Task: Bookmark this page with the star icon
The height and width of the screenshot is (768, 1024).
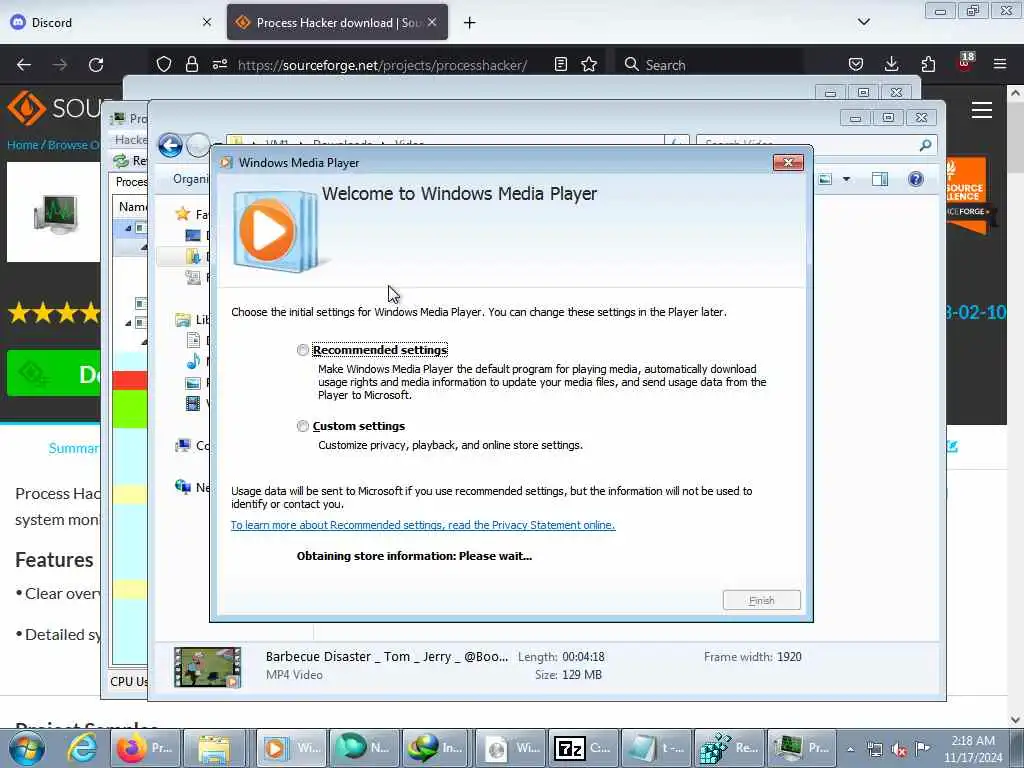Action: coord(589,64)
